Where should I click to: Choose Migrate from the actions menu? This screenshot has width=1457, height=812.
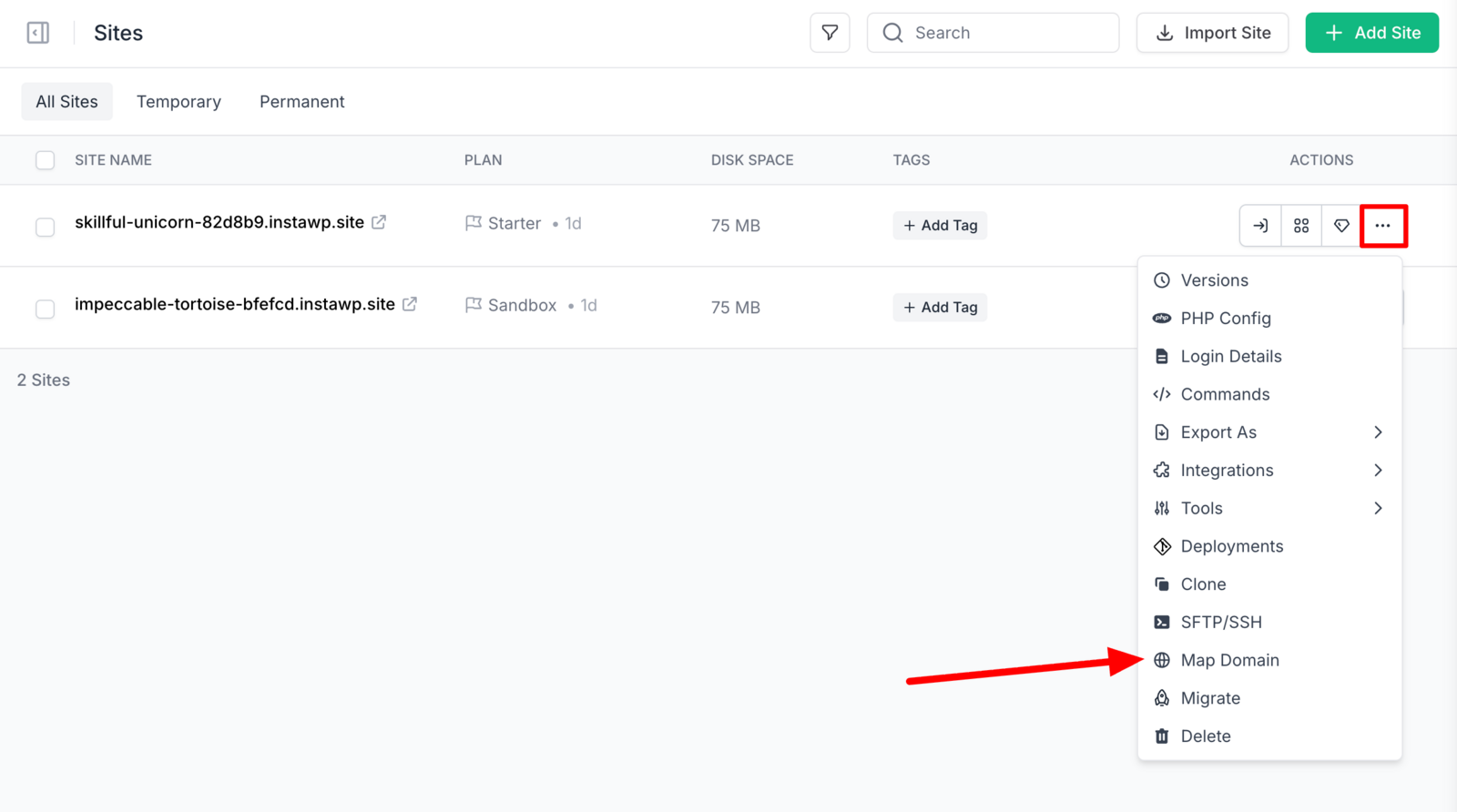pos(1269,698)
